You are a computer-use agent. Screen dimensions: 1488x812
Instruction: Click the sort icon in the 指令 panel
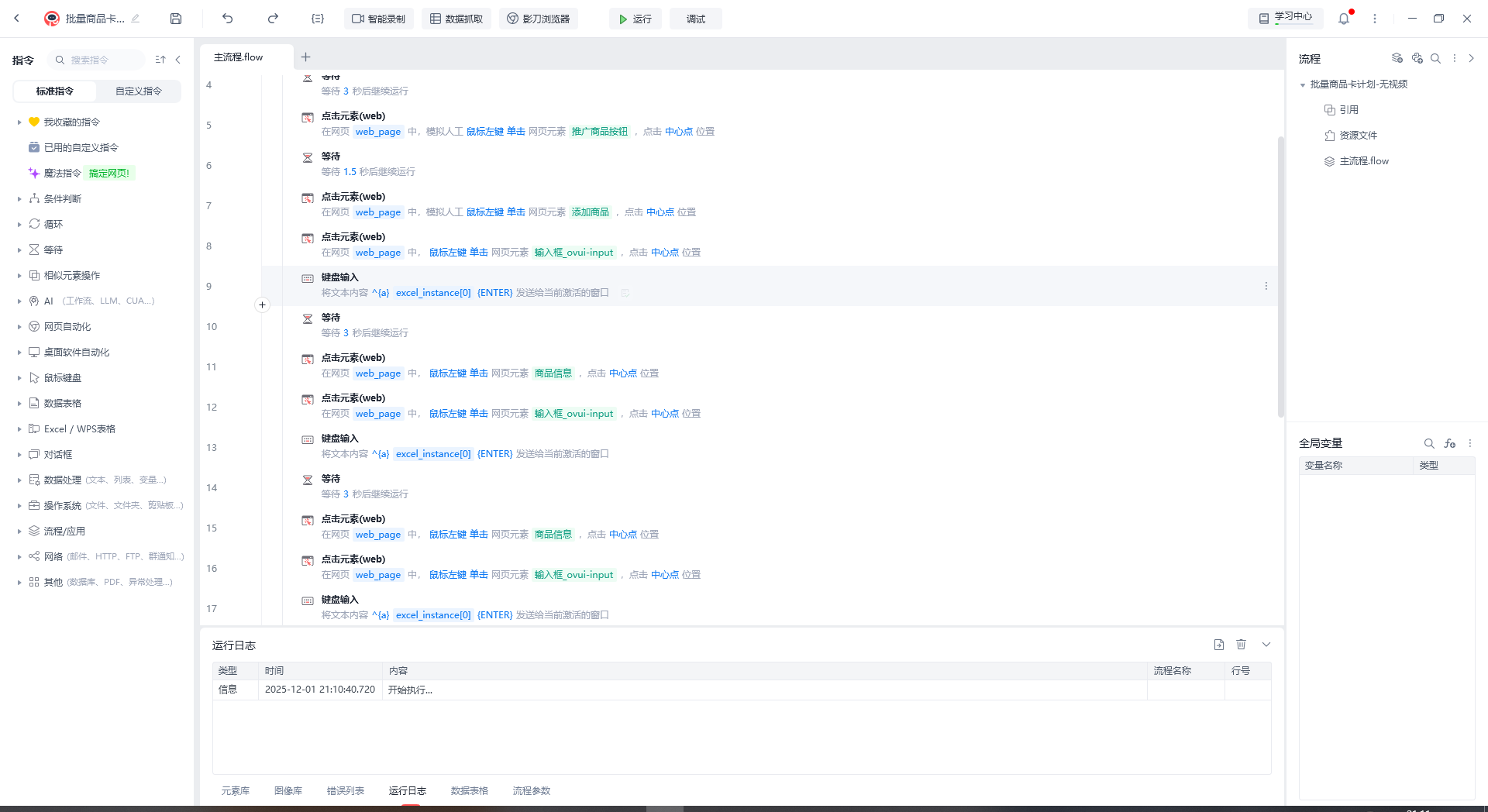click(160, 60)
